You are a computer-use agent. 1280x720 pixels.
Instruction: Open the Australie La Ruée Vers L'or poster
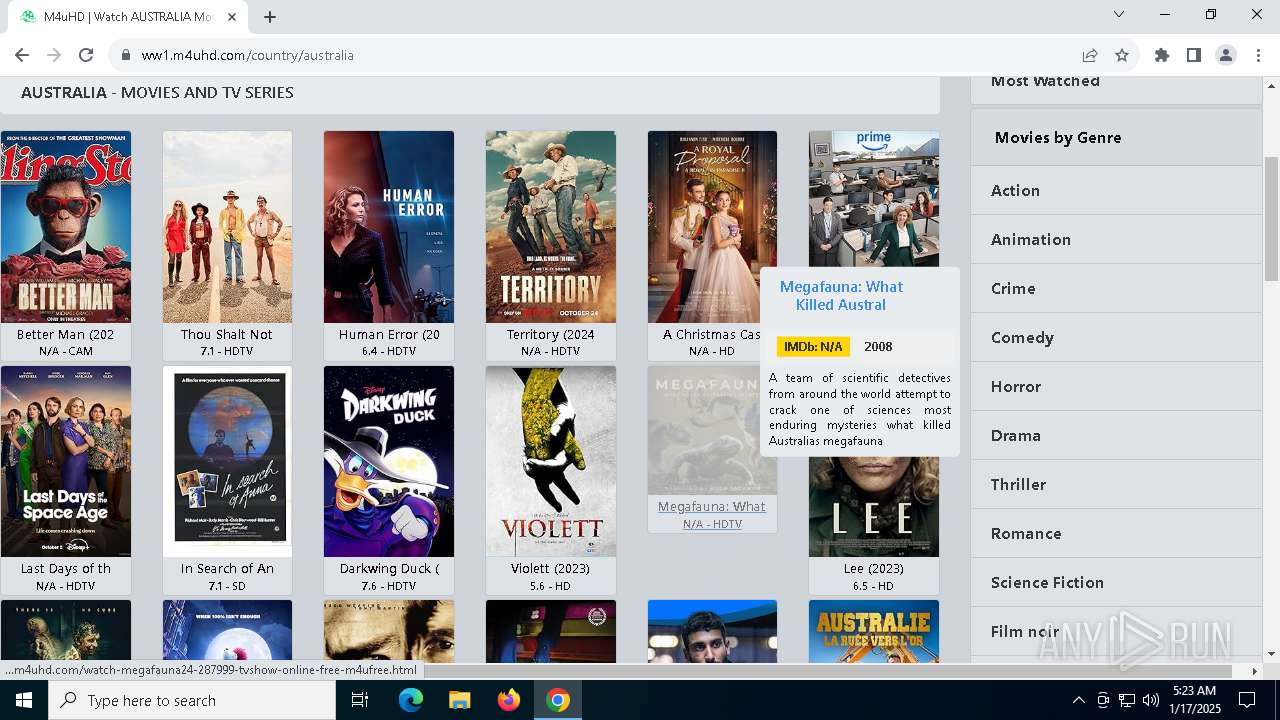click(874, 631)
